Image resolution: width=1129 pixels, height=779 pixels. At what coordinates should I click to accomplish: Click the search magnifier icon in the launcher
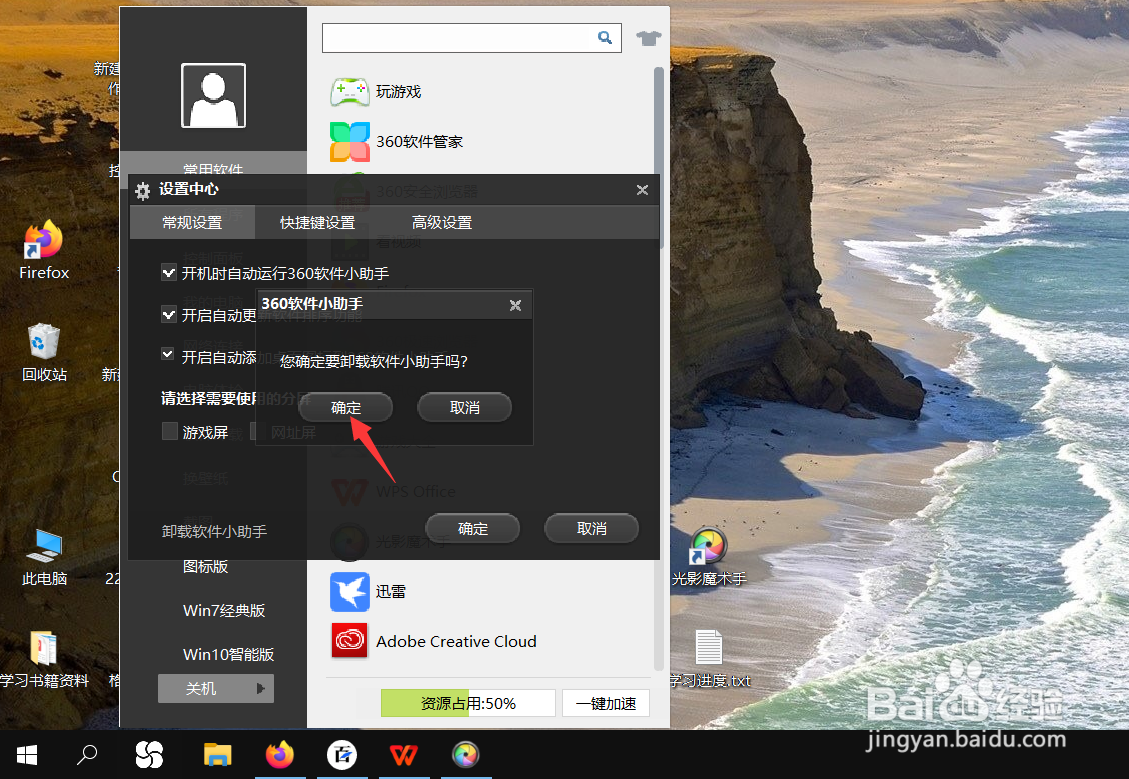[x=605, y=37]
